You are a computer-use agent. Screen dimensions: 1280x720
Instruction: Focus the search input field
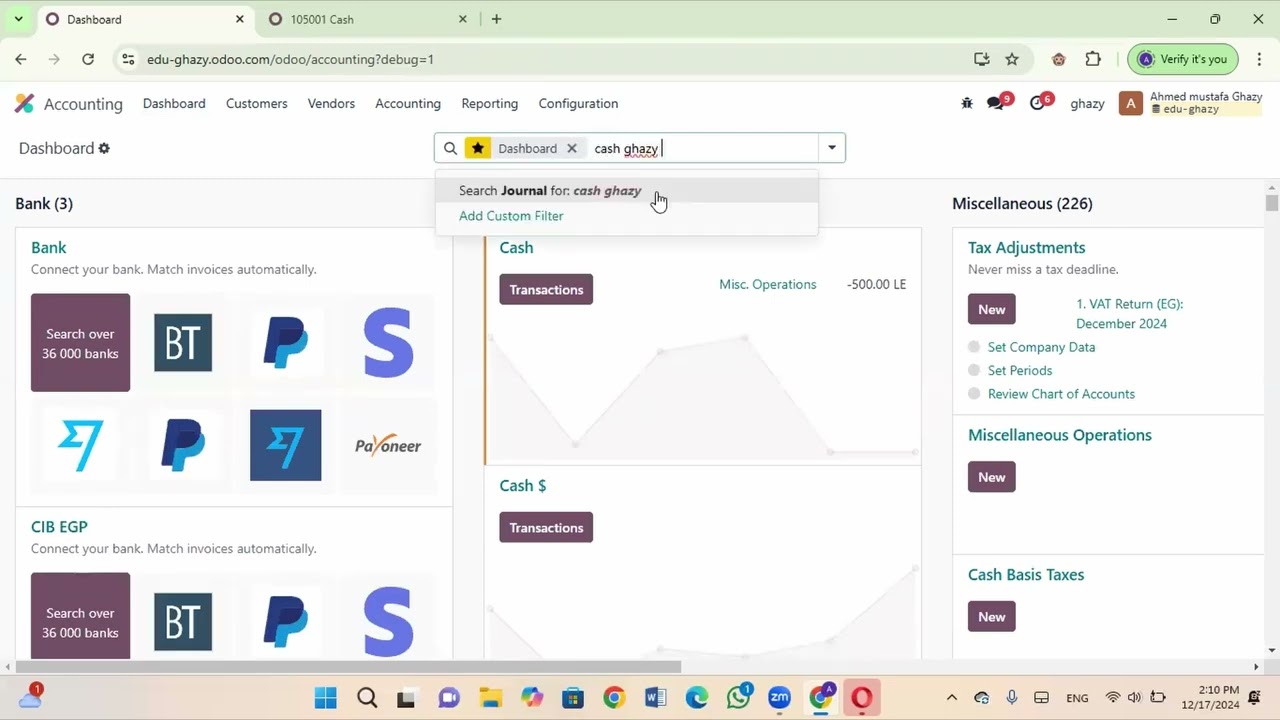(x=703, y=148)
